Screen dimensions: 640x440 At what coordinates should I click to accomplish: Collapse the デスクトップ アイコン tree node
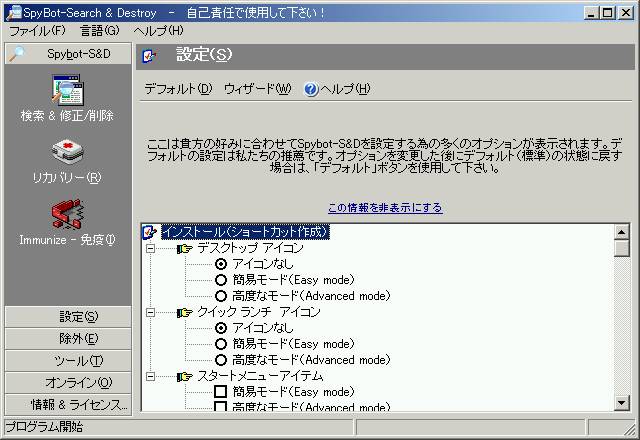[151, 248]
